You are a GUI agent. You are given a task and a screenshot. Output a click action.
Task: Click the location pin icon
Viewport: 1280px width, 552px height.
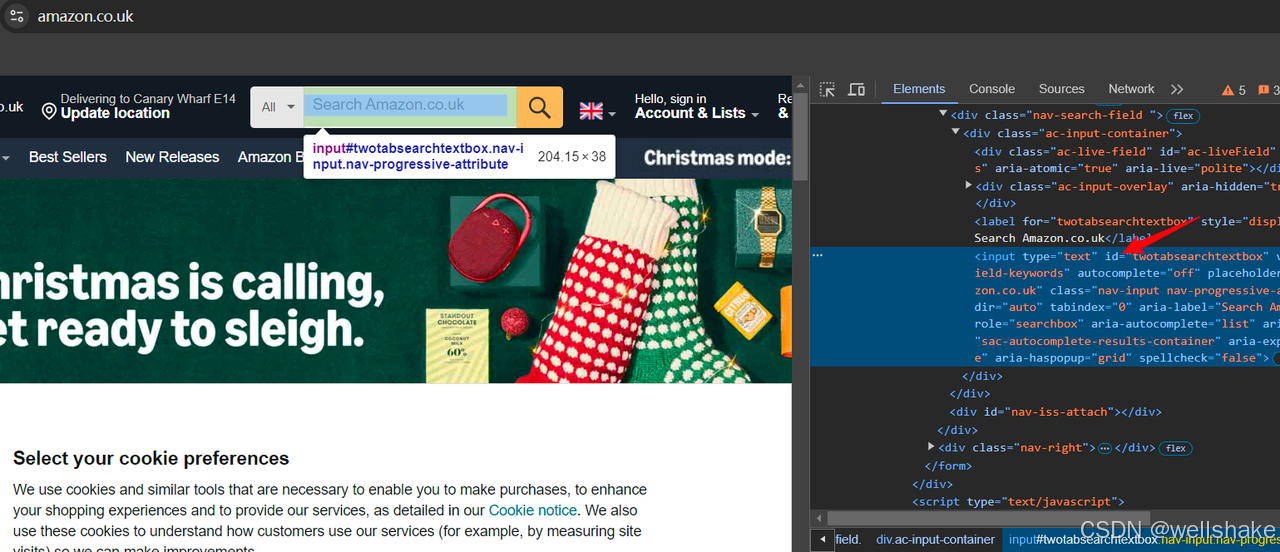(x=49, y=110)
